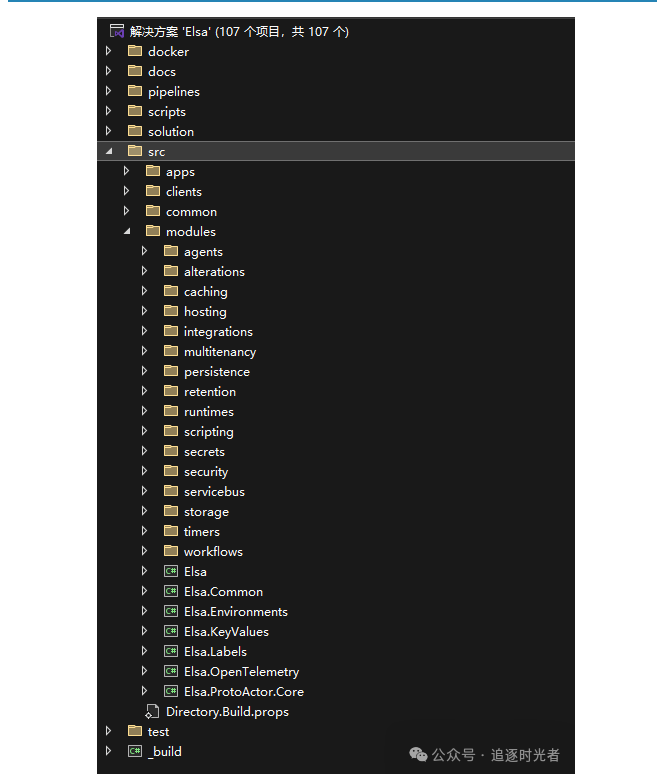The image size is (657, 781).
Task: Expand the common folder arrow
Action: tap(127, 211)
